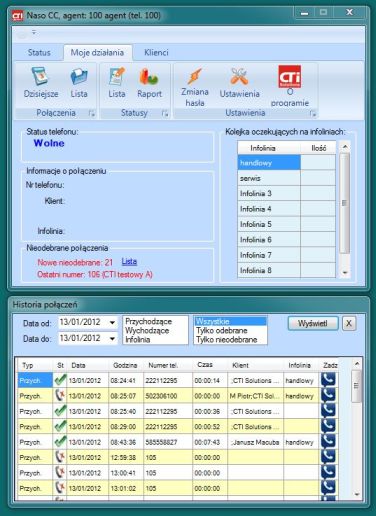This screenshot has width=376, height=516.
Task: Click the Ilość column header
Action: click(318, 148)
